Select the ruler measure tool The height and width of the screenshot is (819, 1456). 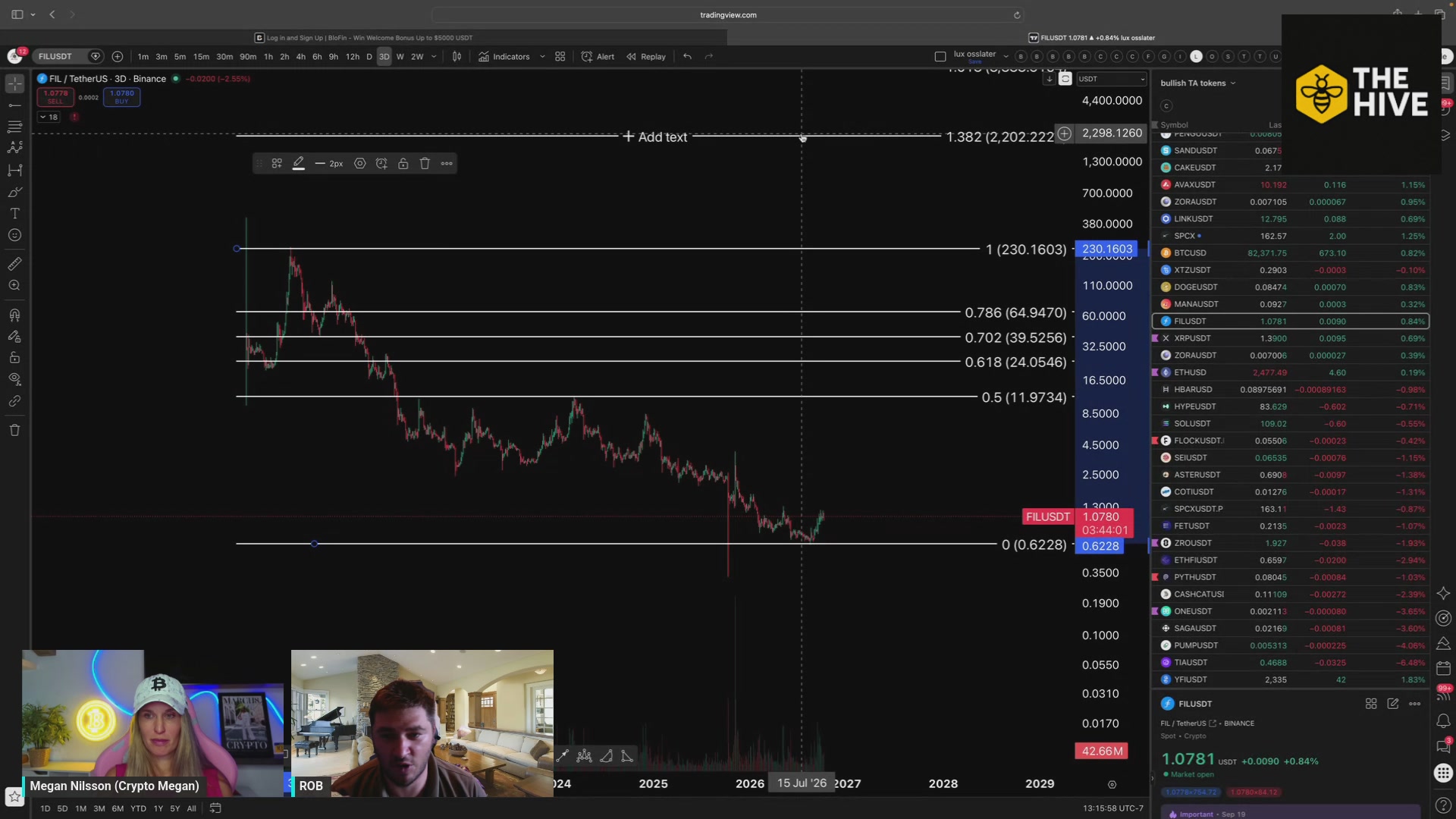(14, 264)
